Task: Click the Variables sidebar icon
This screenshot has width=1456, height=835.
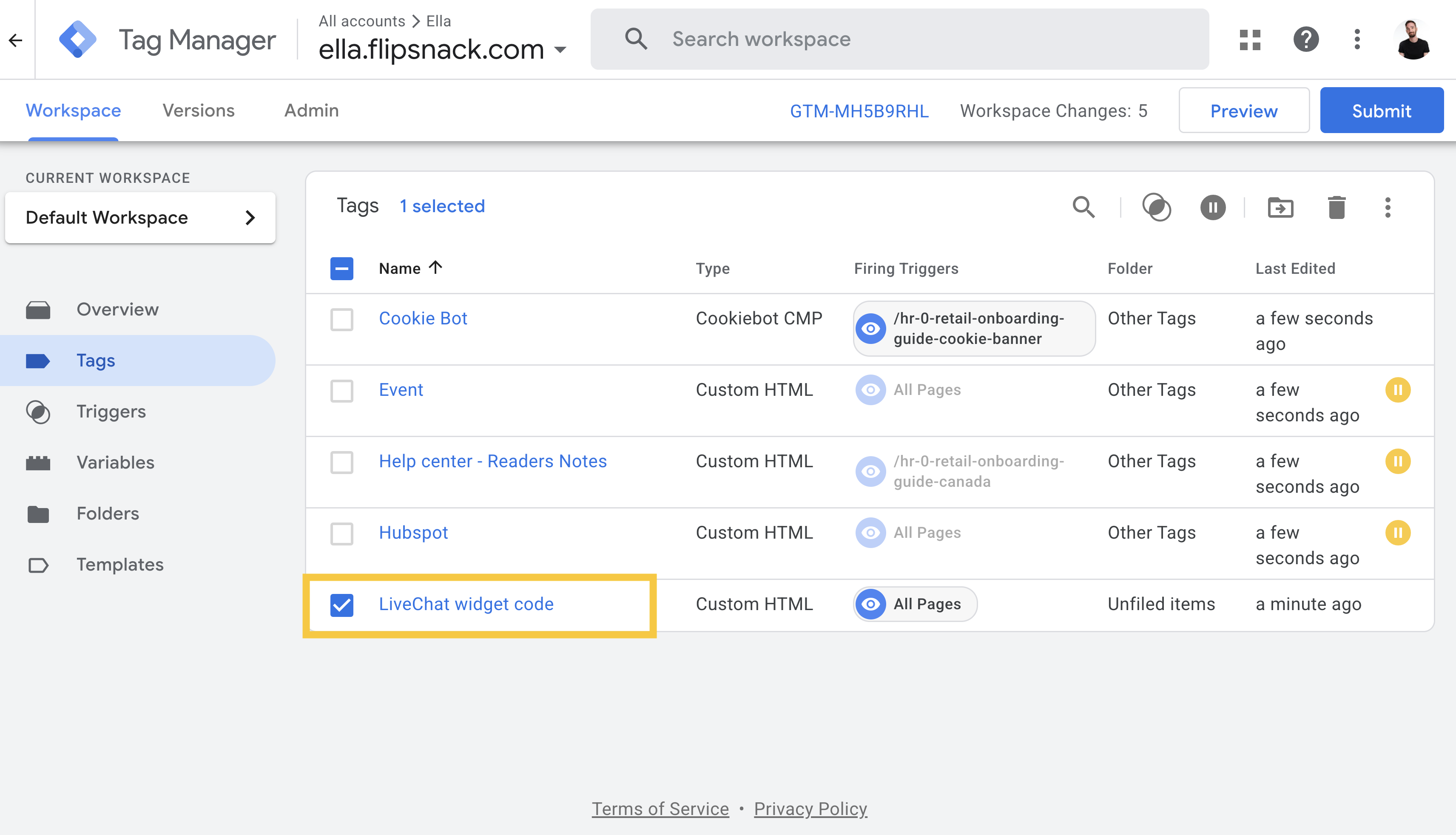Action: (38, 463)
